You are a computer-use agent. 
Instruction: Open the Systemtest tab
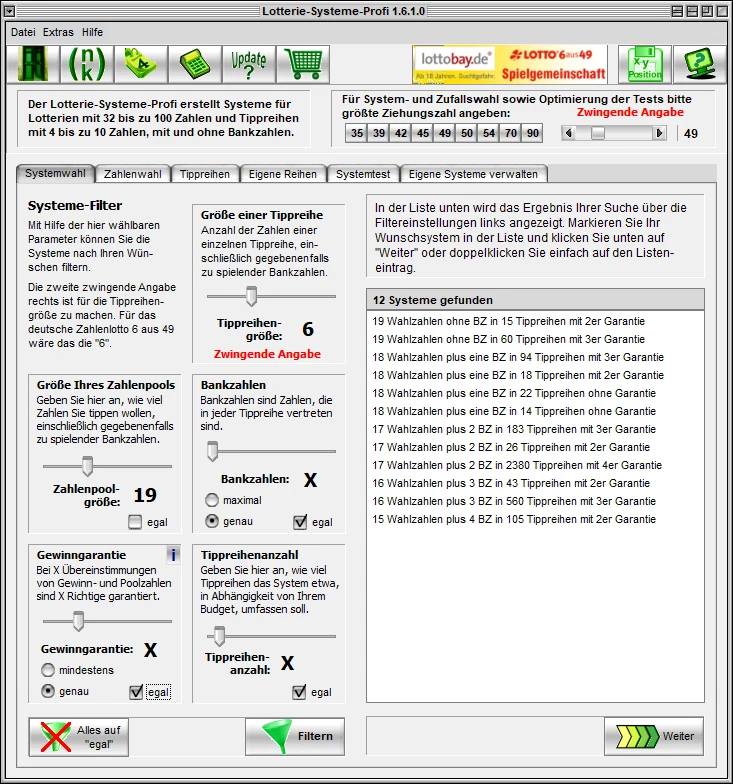coord(363,174)
